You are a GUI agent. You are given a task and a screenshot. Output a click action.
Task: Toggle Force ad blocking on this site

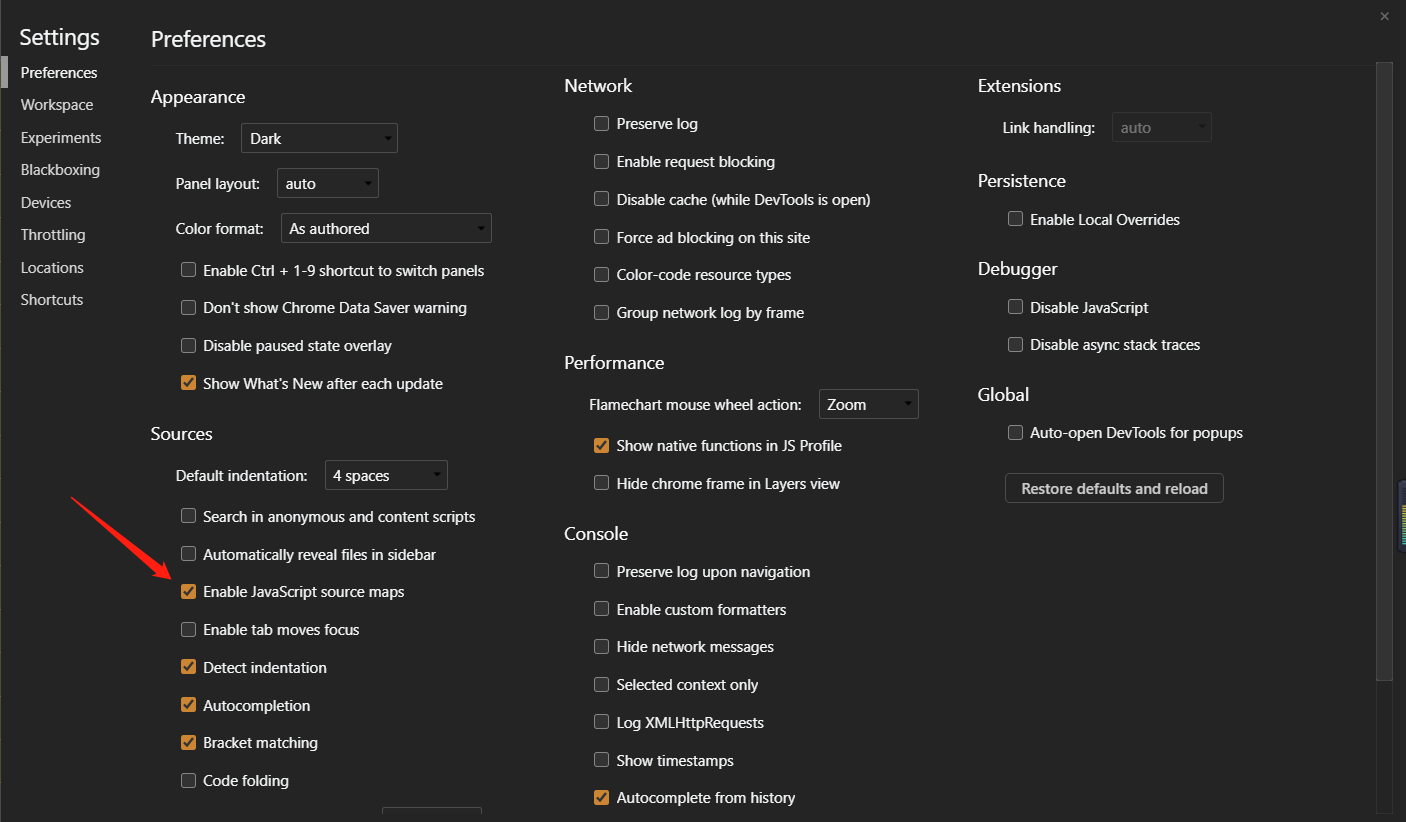(x=601, y=237)
